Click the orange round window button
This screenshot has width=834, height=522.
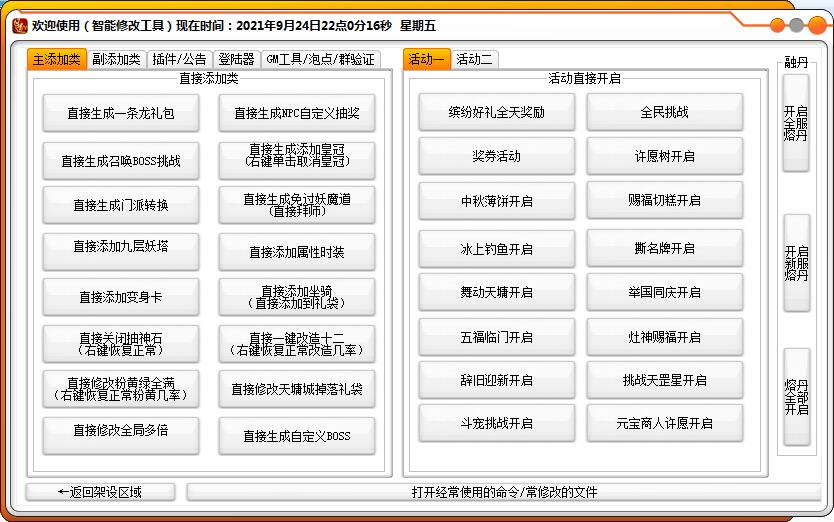pos(774,26)
